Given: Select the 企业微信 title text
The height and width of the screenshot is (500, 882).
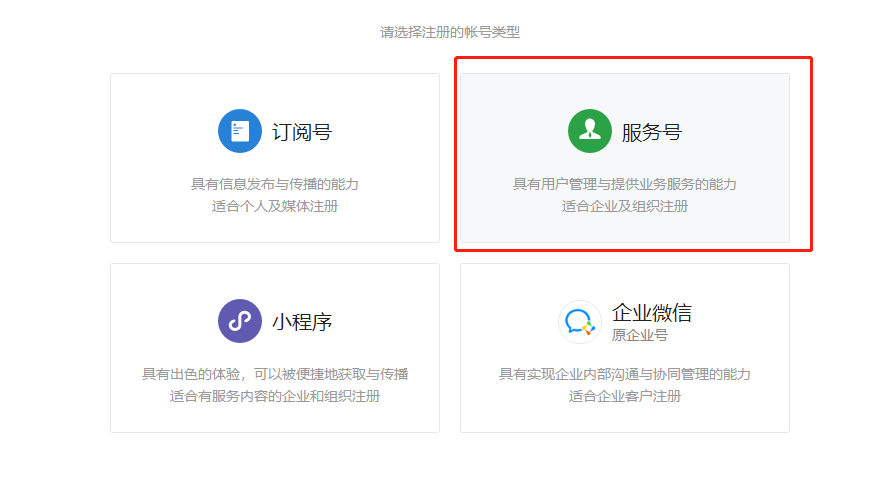Looking at the screenshot, I should click(652, 313).
